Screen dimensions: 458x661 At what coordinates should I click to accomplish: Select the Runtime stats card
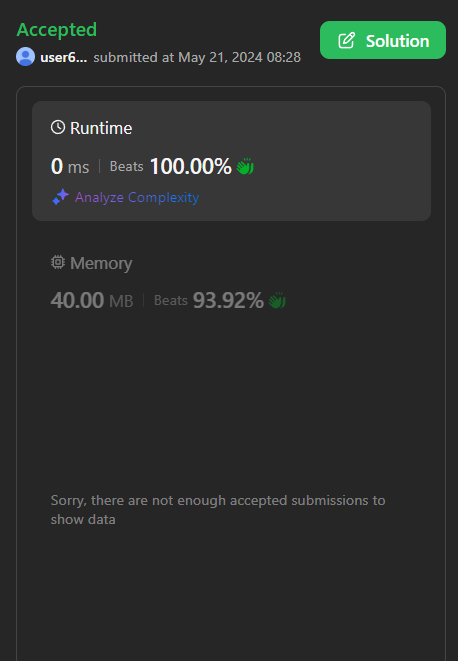tap(232, 161)
